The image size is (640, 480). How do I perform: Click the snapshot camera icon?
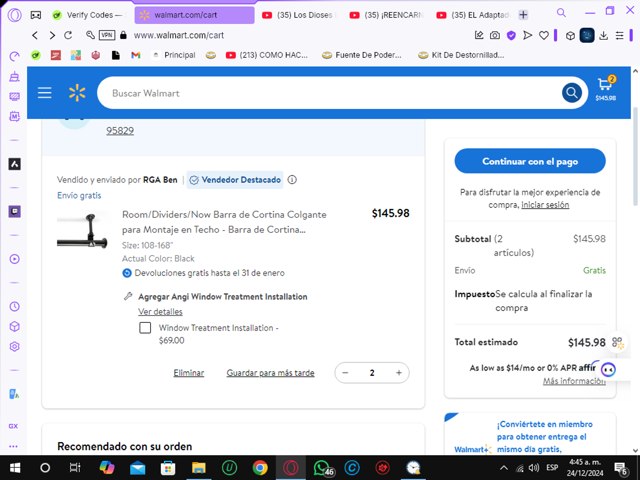[x=495, y=36]
